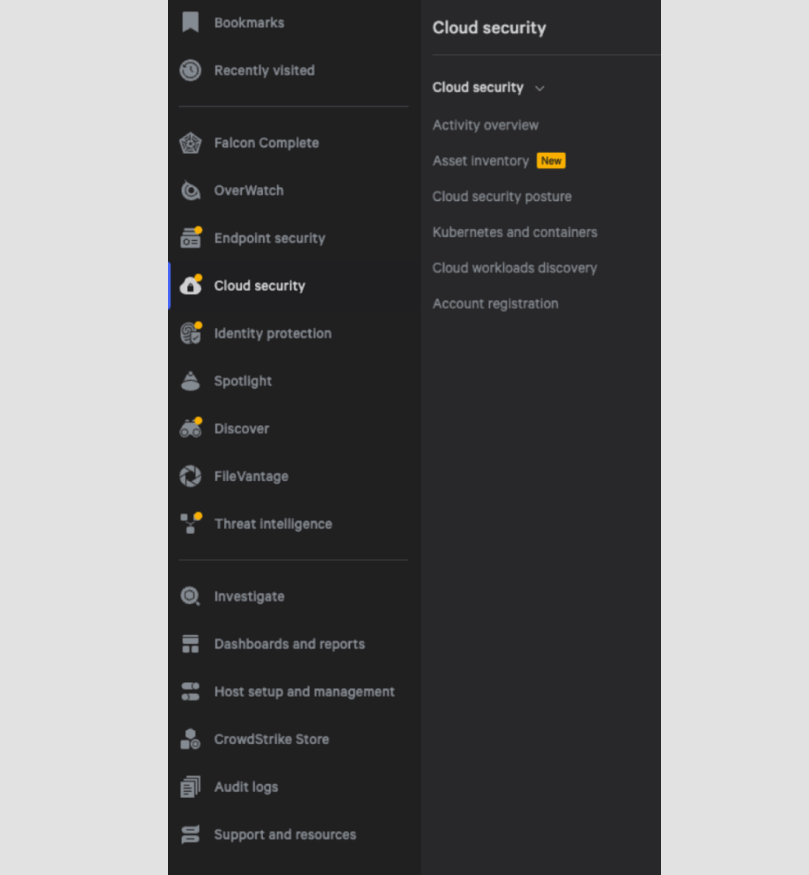Image resolution: width=809 pixels, height=875 pixels.
Task: Navigate to Account registration
Action: [x=495, y=304]
